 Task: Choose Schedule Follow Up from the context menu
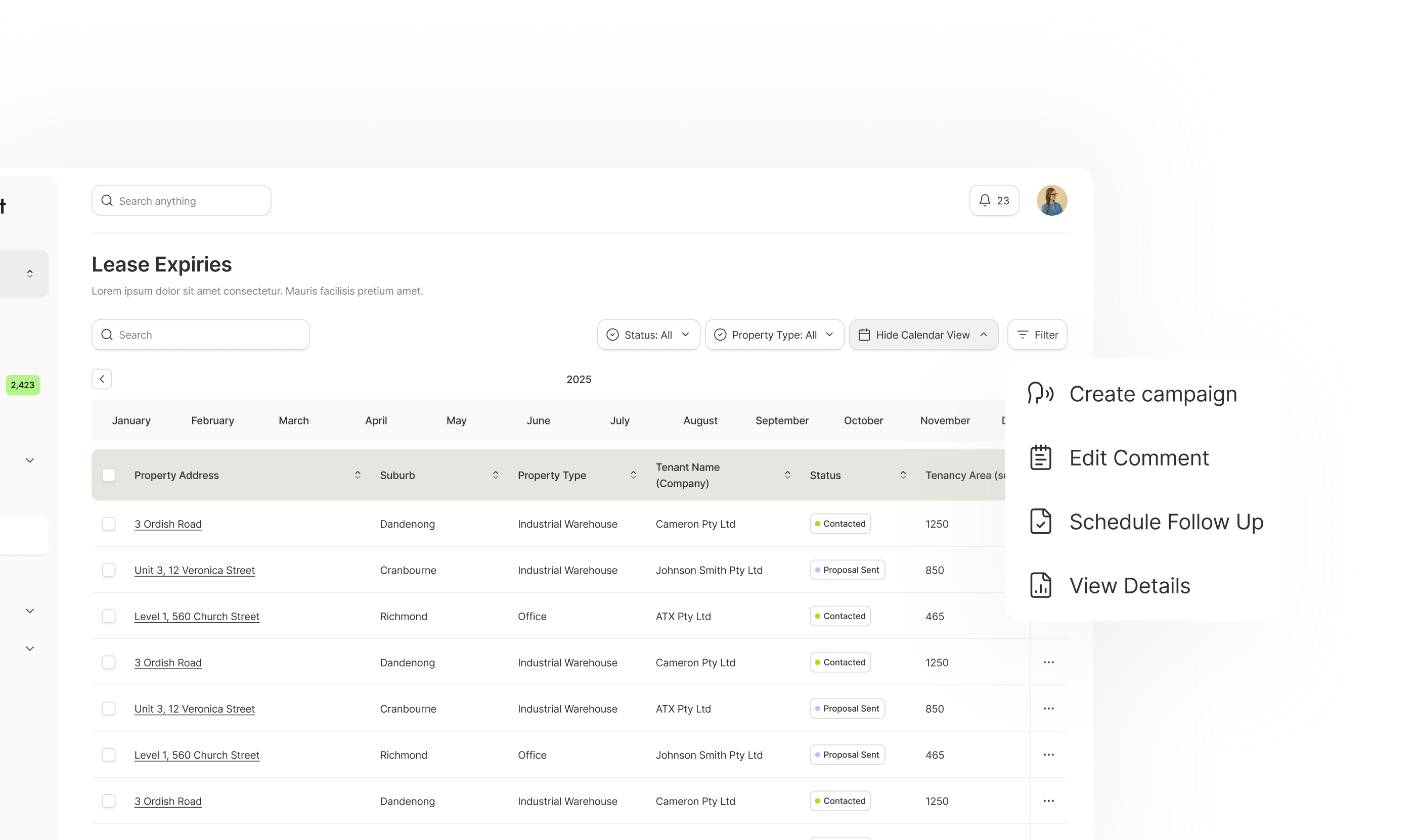click(x=1166, y=521)
